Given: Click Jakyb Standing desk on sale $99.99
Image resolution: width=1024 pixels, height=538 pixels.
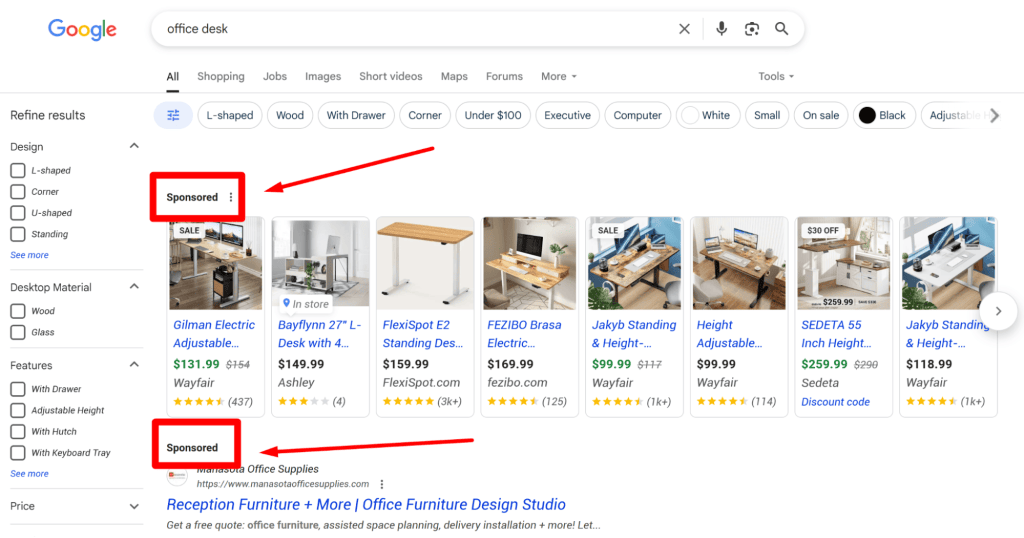Looking at the screenshot, I should pyautogui.click(x=634, y=334).
